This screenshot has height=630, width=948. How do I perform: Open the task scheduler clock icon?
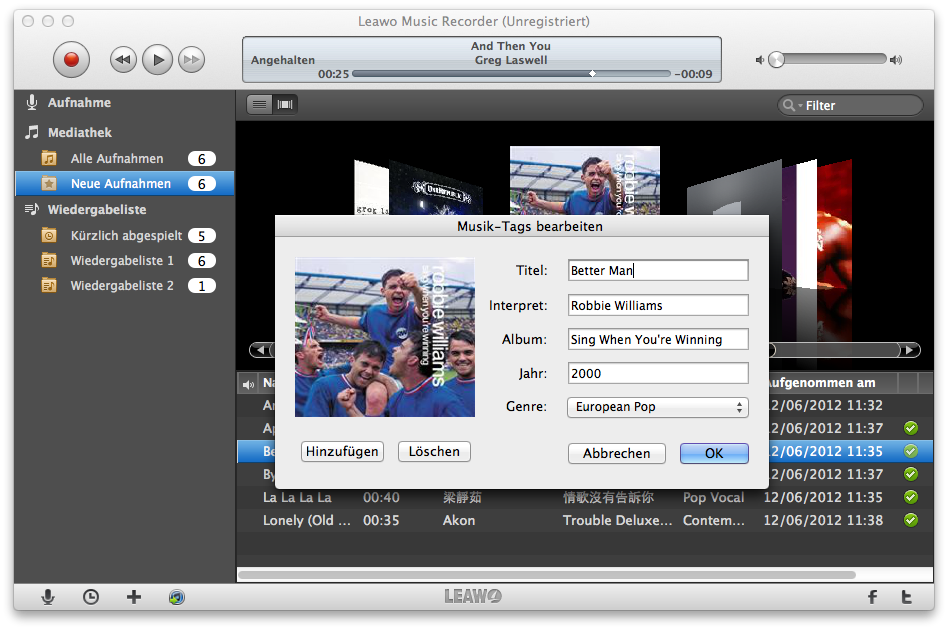pos(91,597)
